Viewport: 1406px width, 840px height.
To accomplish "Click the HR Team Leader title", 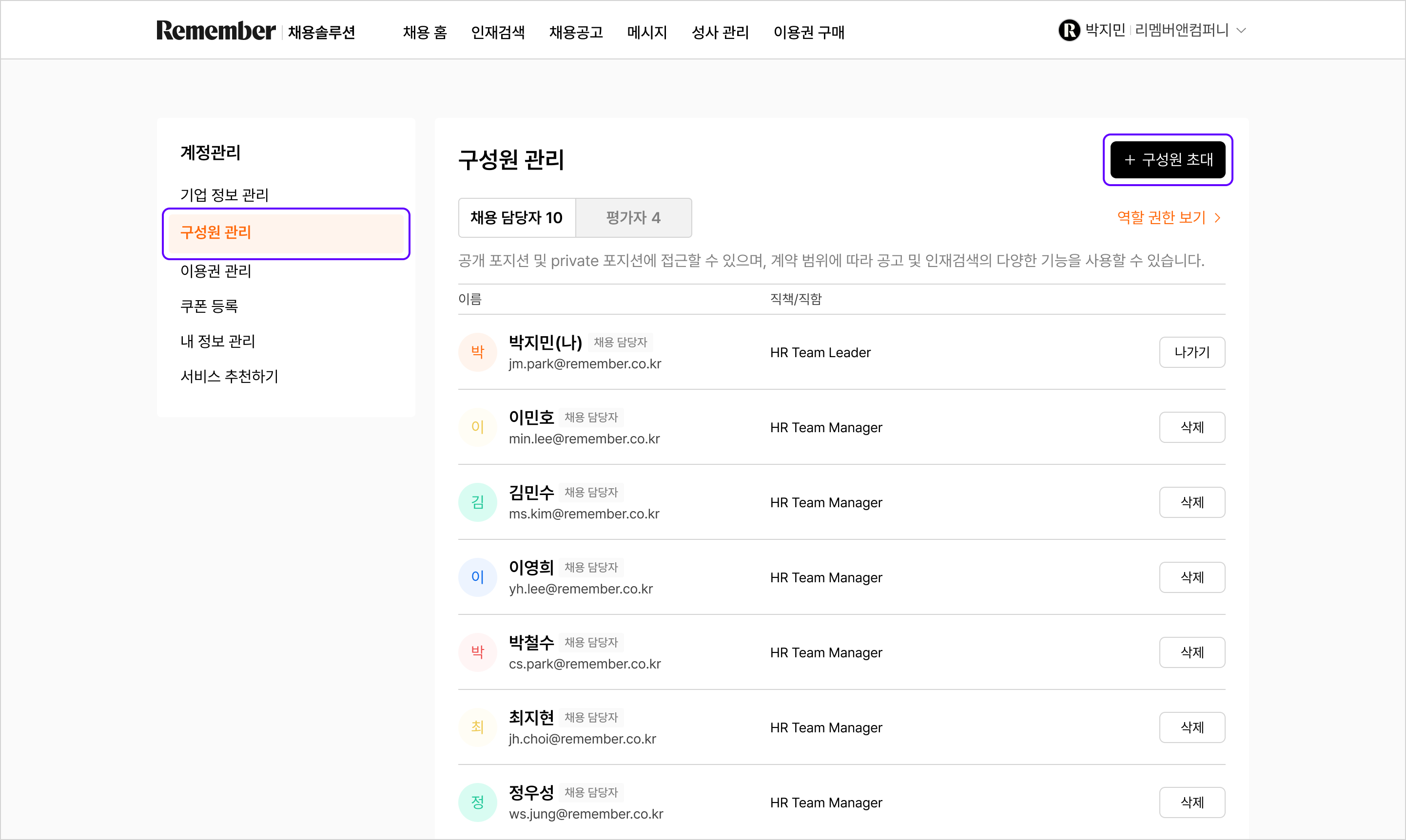I will (820, 353).
